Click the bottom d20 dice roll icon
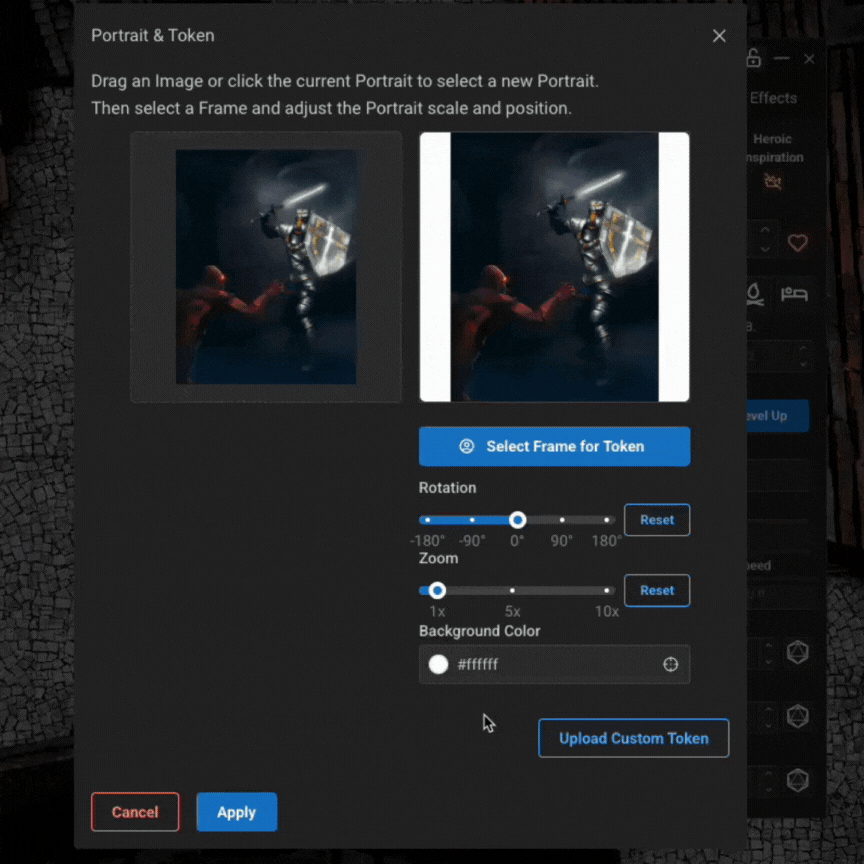864x864 pixels. tap(797, 780)
